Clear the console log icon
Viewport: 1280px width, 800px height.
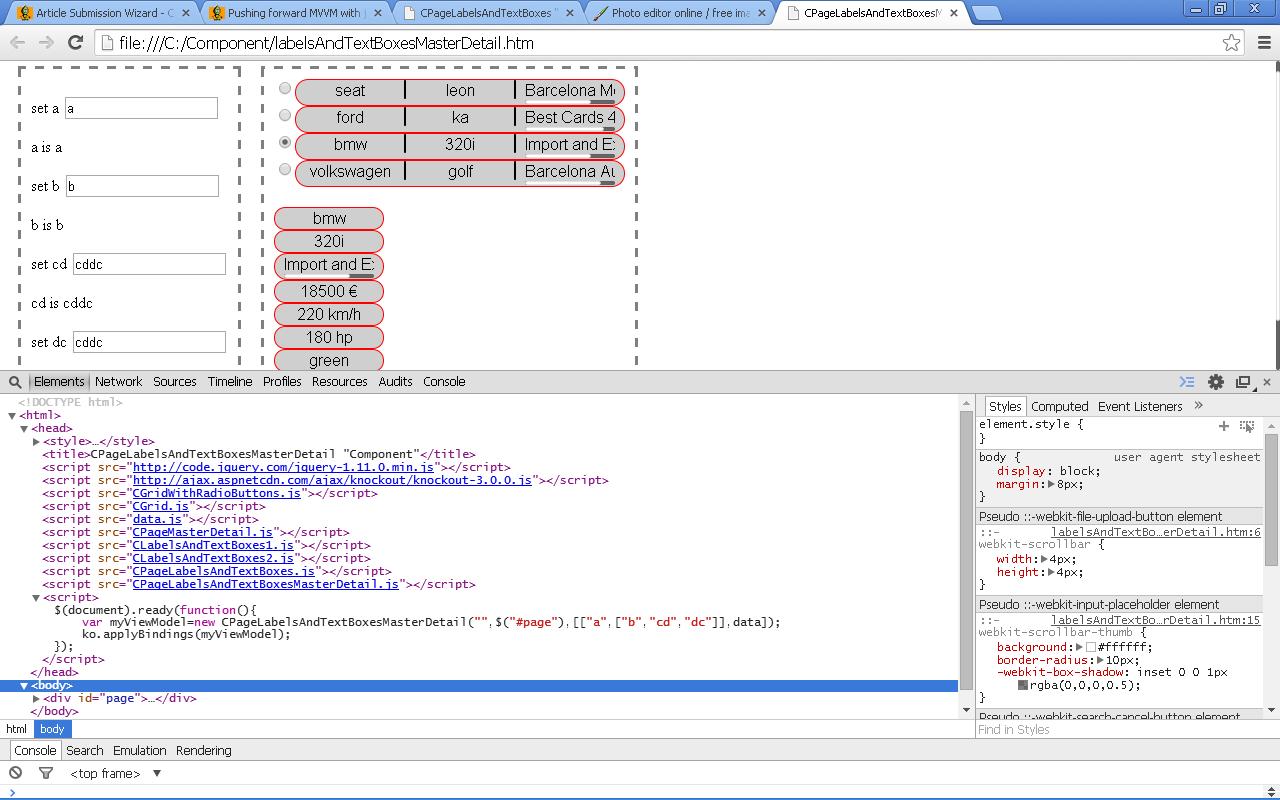pyautogui.click(x=15, y=773)
